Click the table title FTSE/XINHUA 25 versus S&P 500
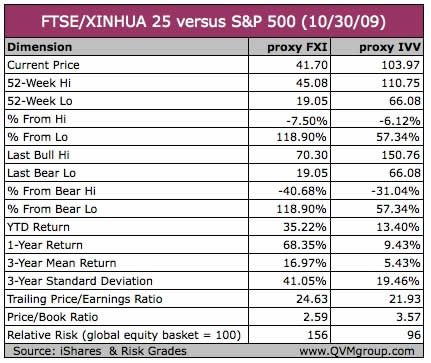431x363 pixels. pyautogui.click(x=213, y=22)
